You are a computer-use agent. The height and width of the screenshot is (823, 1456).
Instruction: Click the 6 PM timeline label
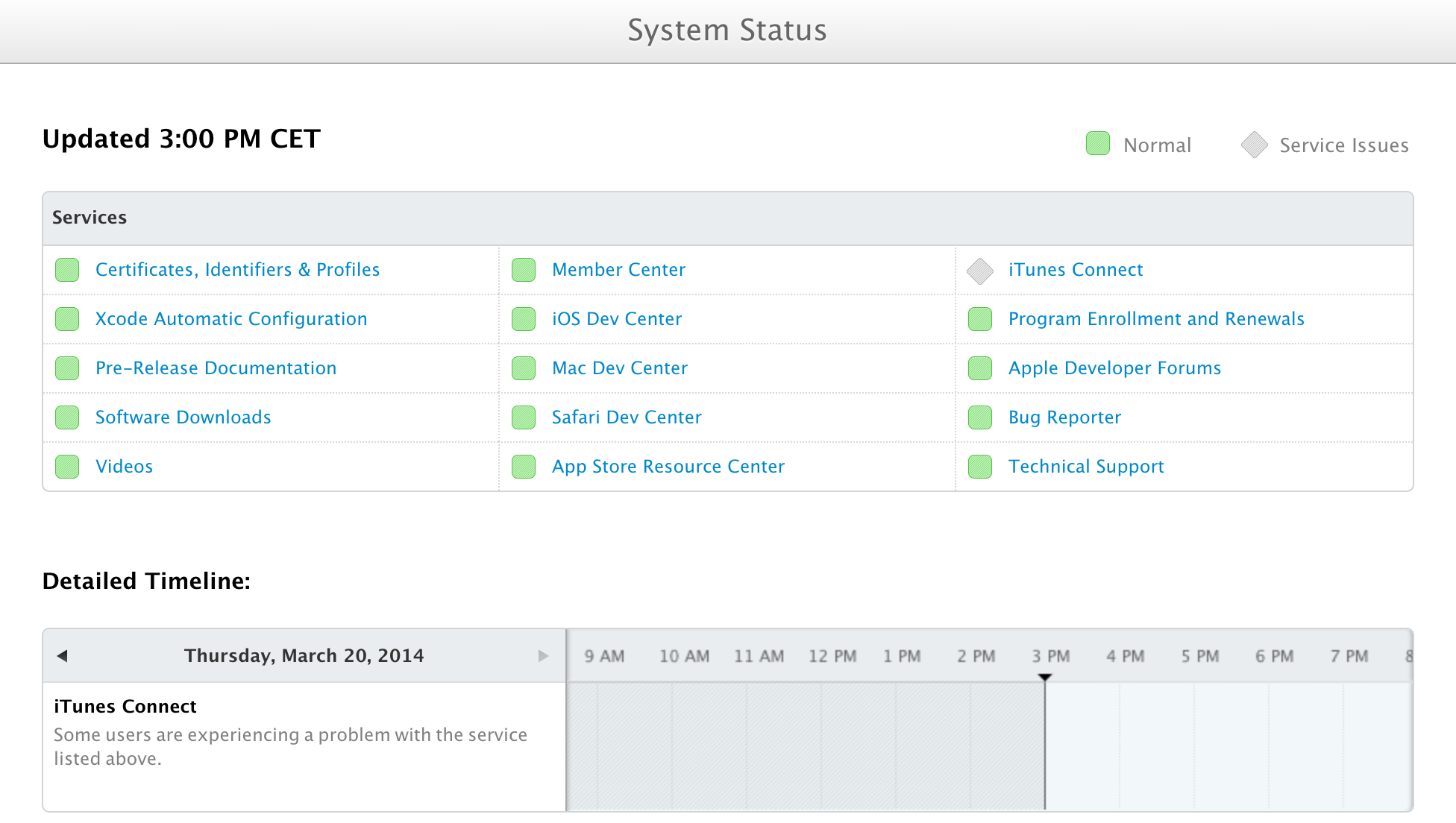pyautogui.click(x=1275, y=656)
